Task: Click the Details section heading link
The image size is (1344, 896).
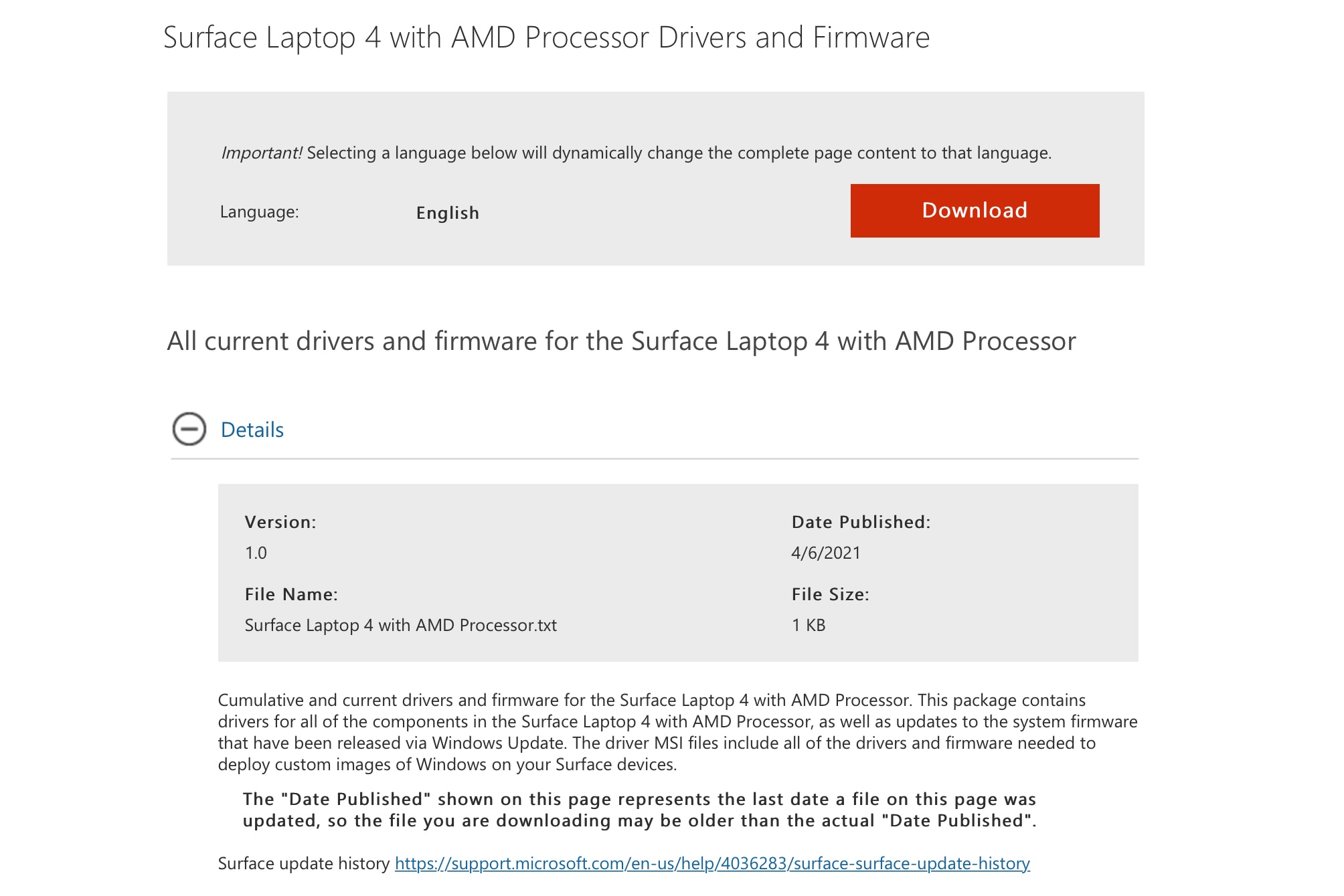Action: 252,430
